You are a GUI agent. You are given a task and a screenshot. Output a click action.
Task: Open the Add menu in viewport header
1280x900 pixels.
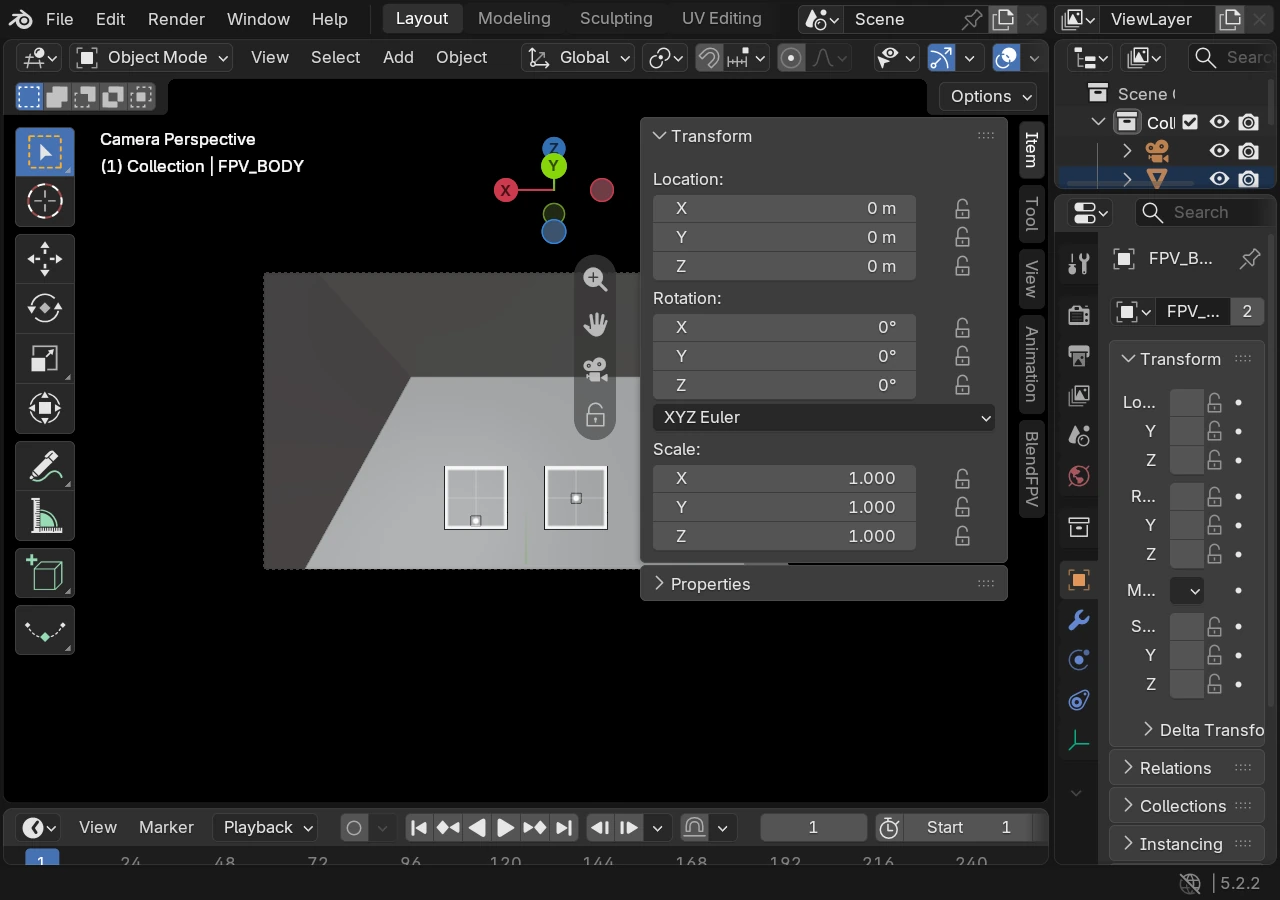coord(398,57)
